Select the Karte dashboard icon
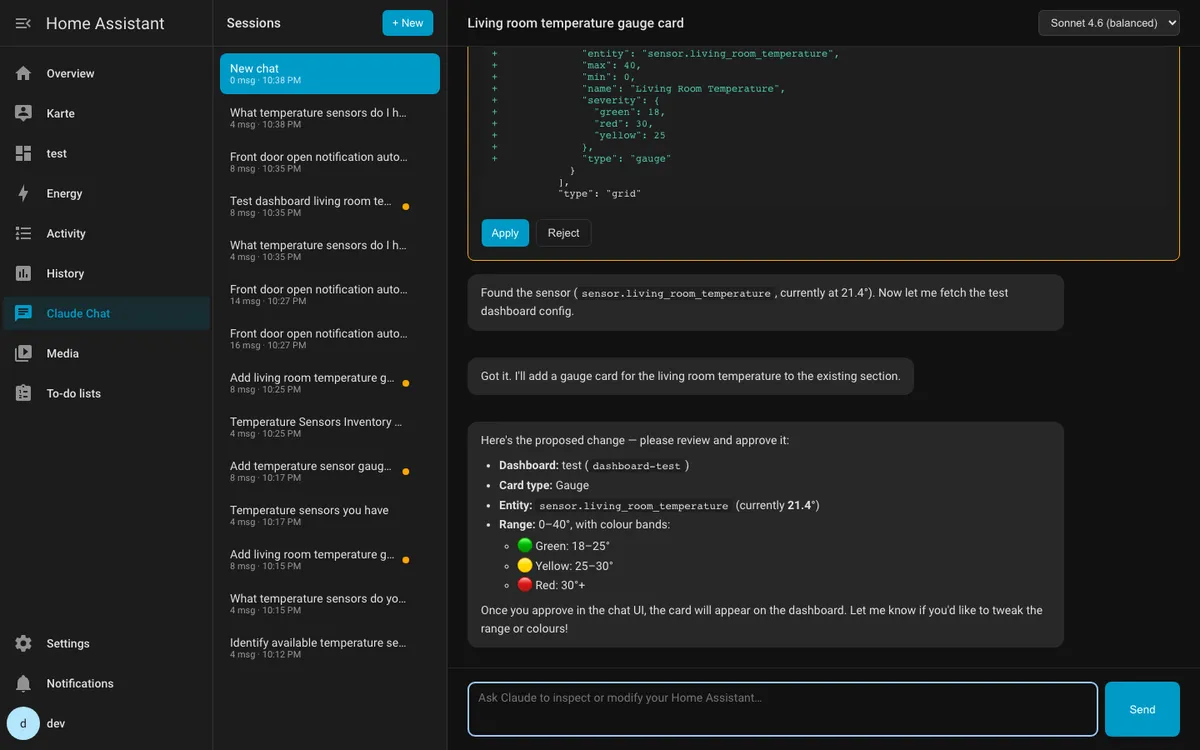 (x=24, y=113)
